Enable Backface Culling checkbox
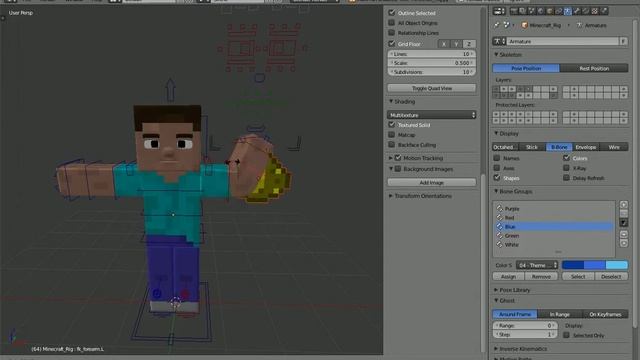This screenshot has width=640, height=360. (391, 144)
